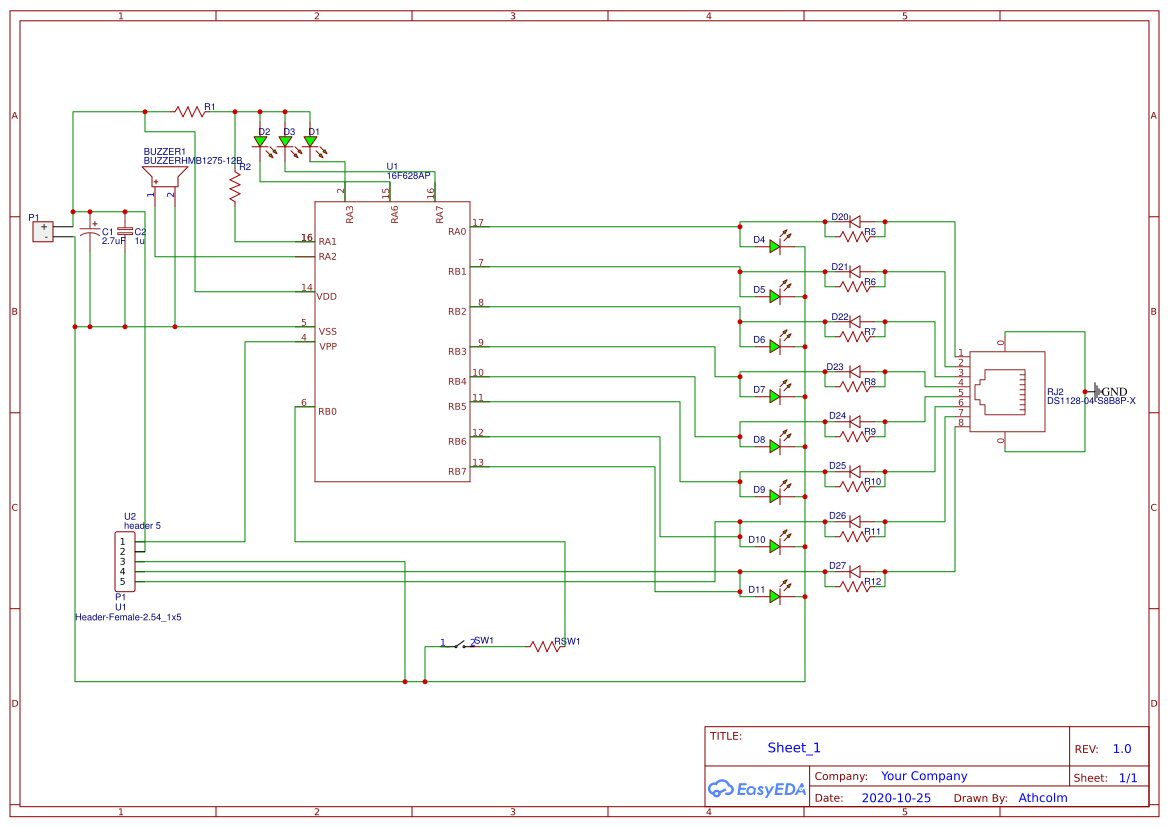Select the R10 resistor symbol
Viewport: 1169px width, 827px height.
[x=855, y=487]
